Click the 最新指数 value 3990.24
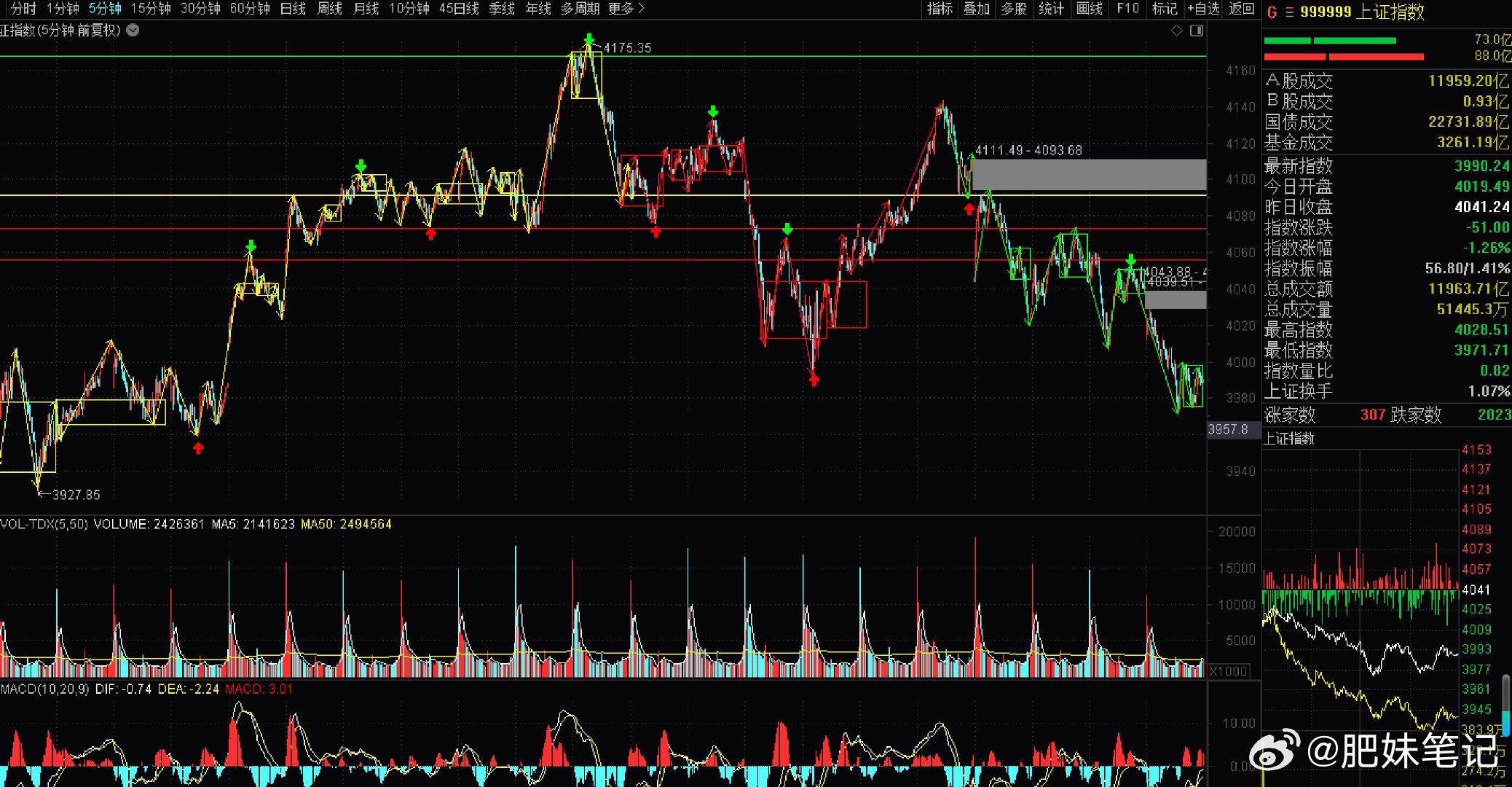Screen dimensions: 1512x787 pyautogui.click(x=1482, y=165)
